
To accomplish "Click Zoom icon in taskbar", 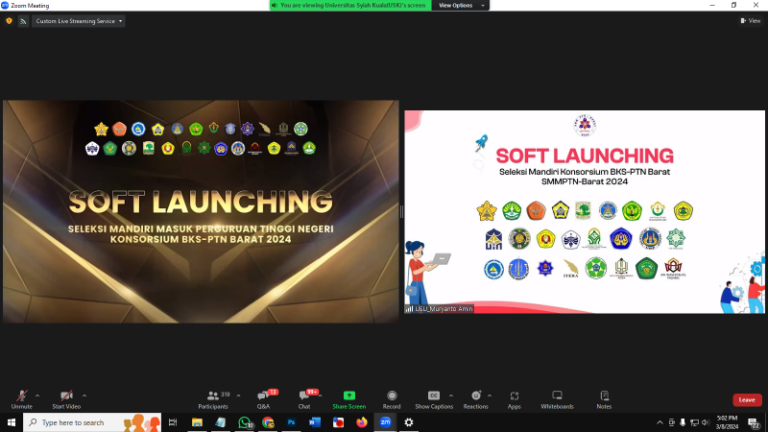I will click(385, 422).
